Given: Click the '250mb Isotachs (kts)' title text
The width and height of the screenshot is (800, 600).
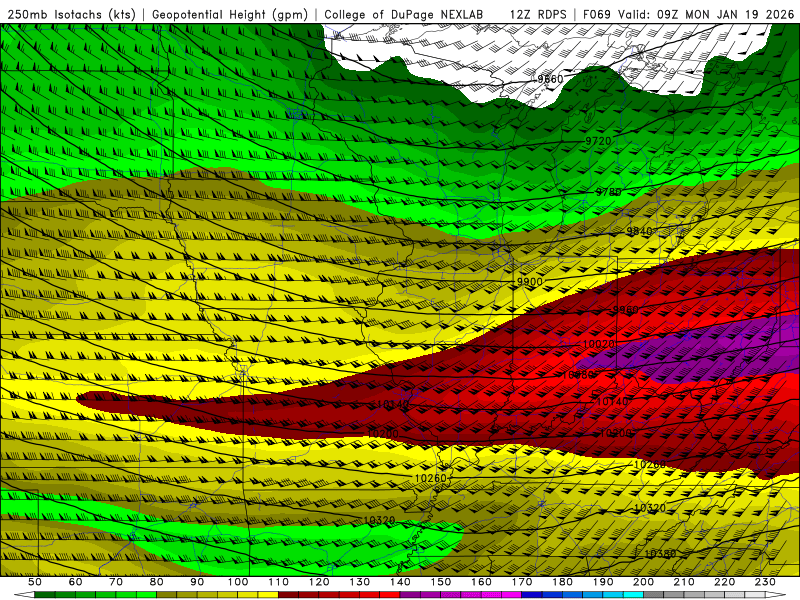Looking at the screenshot, I should click(71, 15).
